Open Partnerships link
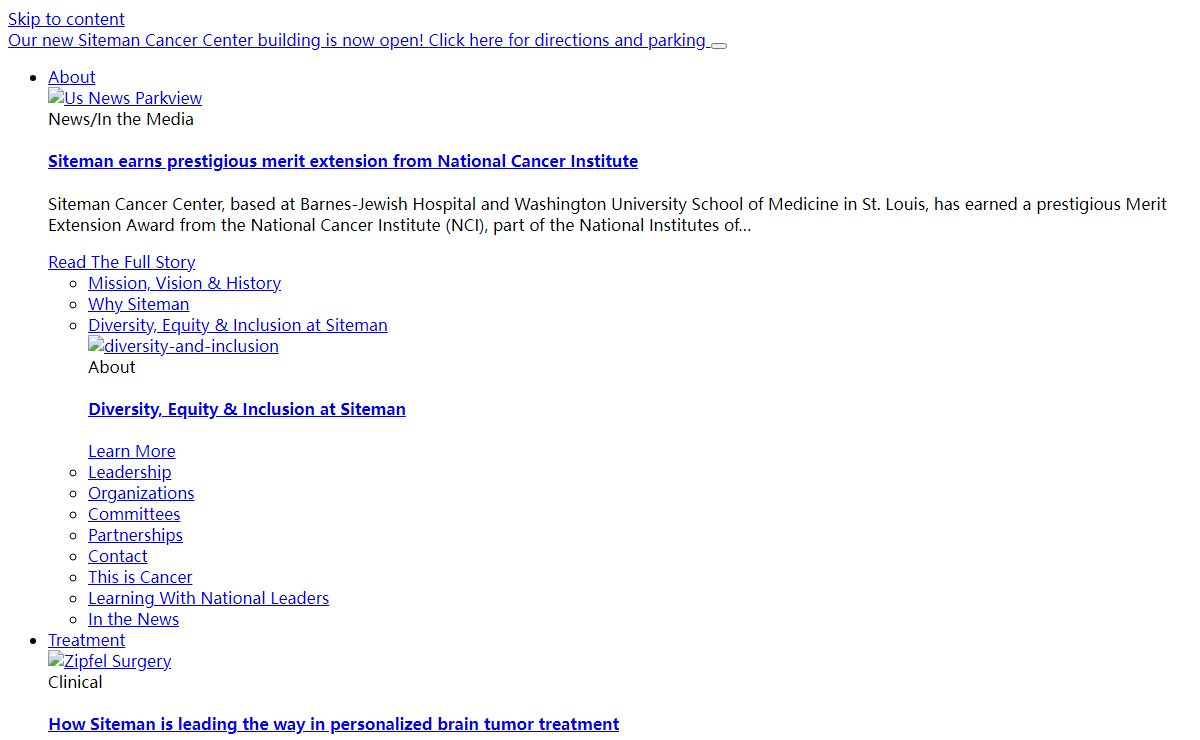The image size is (1200, 740). point(135,535)
